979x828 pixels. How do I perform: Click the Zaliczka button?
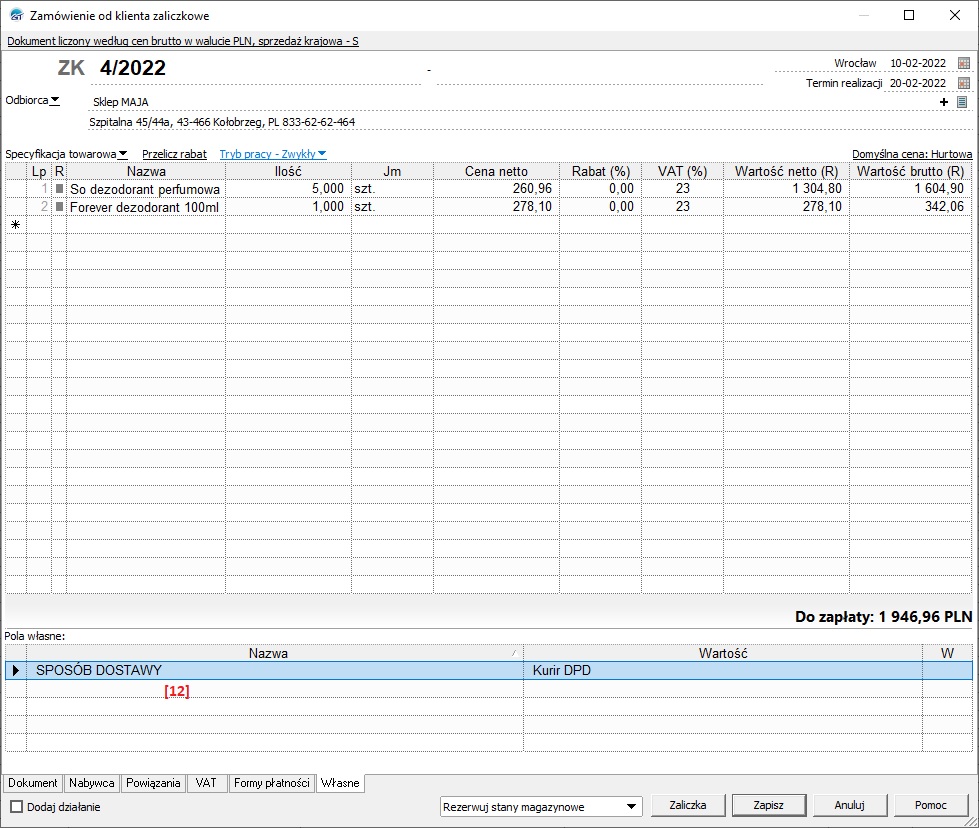[688, 805]
